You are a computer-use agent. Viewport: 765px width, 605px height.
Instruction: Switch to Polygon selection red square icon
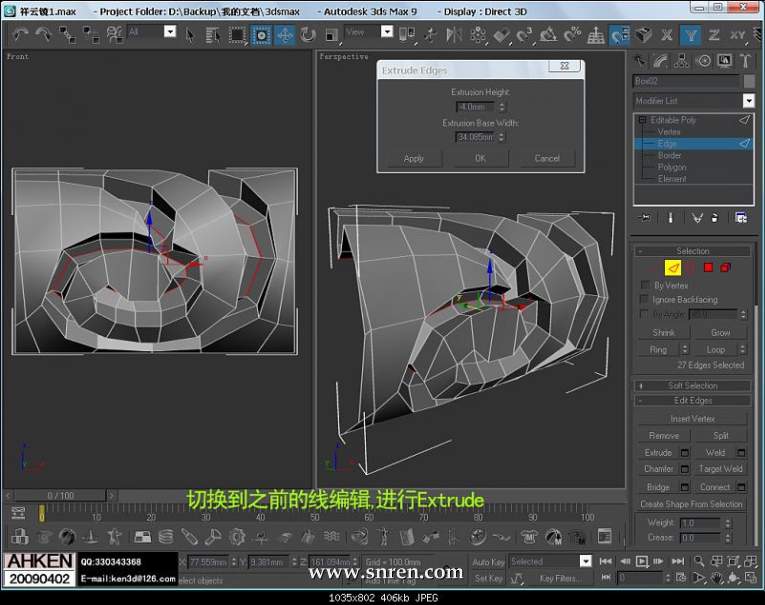point(708,267)
